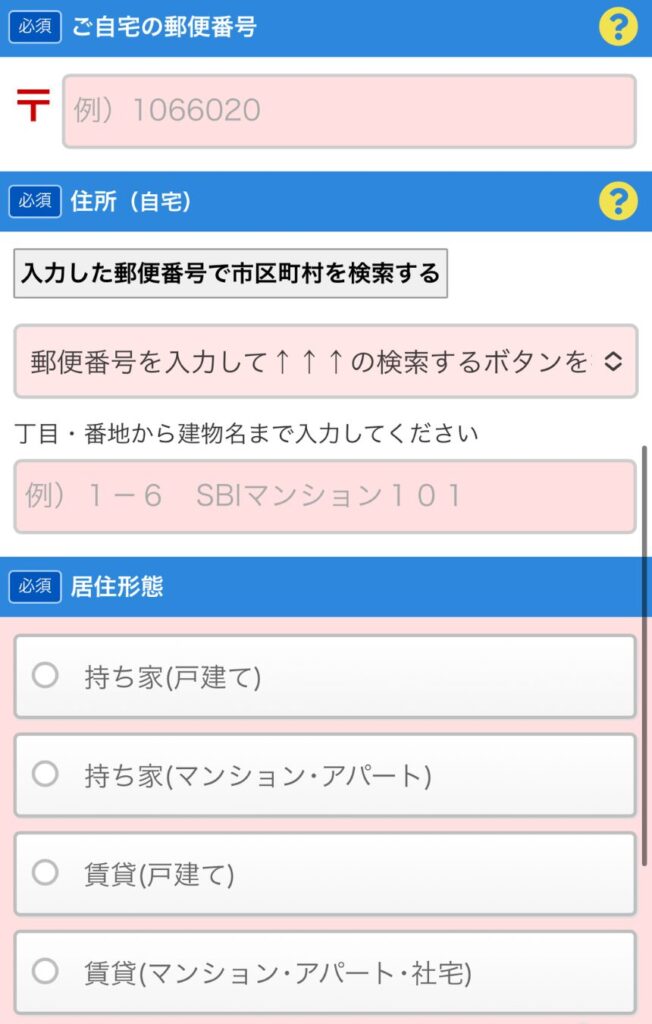The width and height of the screenshot is (652, 1024).
Task: Choose 賃貸(マンション･アパート･社宅) option
Action: pos(325,972)
